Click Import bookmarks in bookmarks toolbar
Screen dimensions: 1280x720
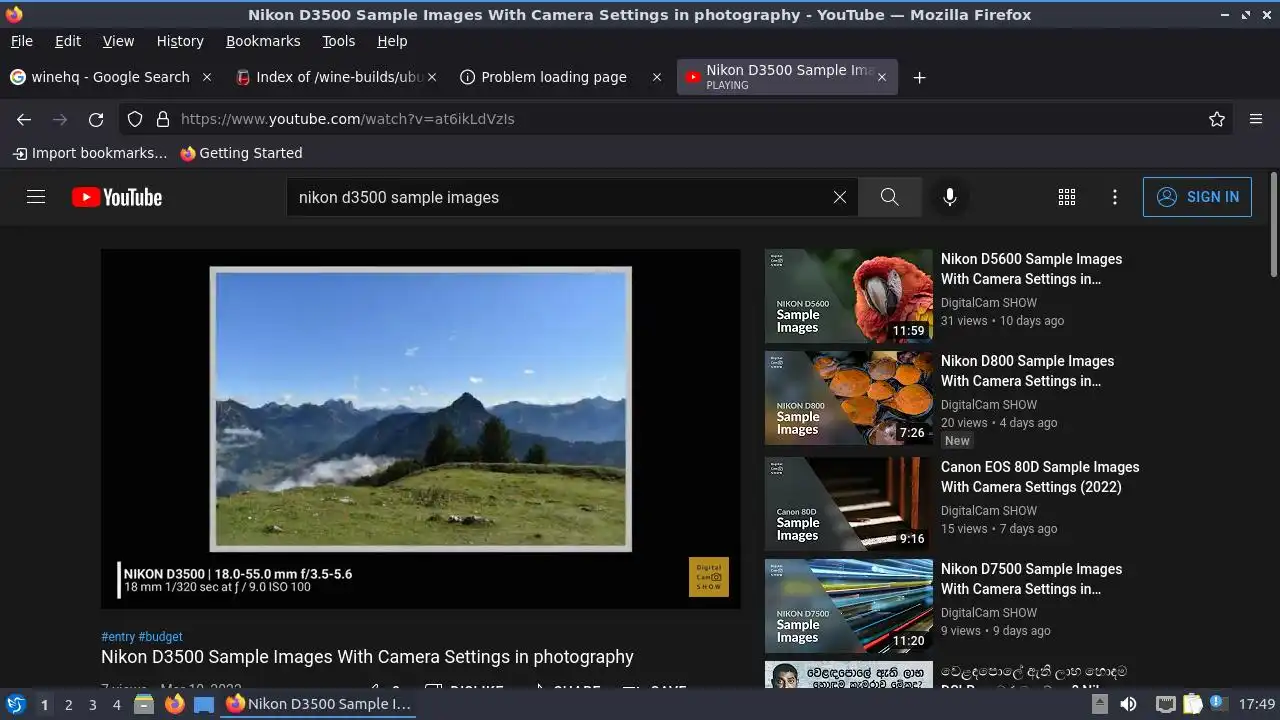[90, 153]
